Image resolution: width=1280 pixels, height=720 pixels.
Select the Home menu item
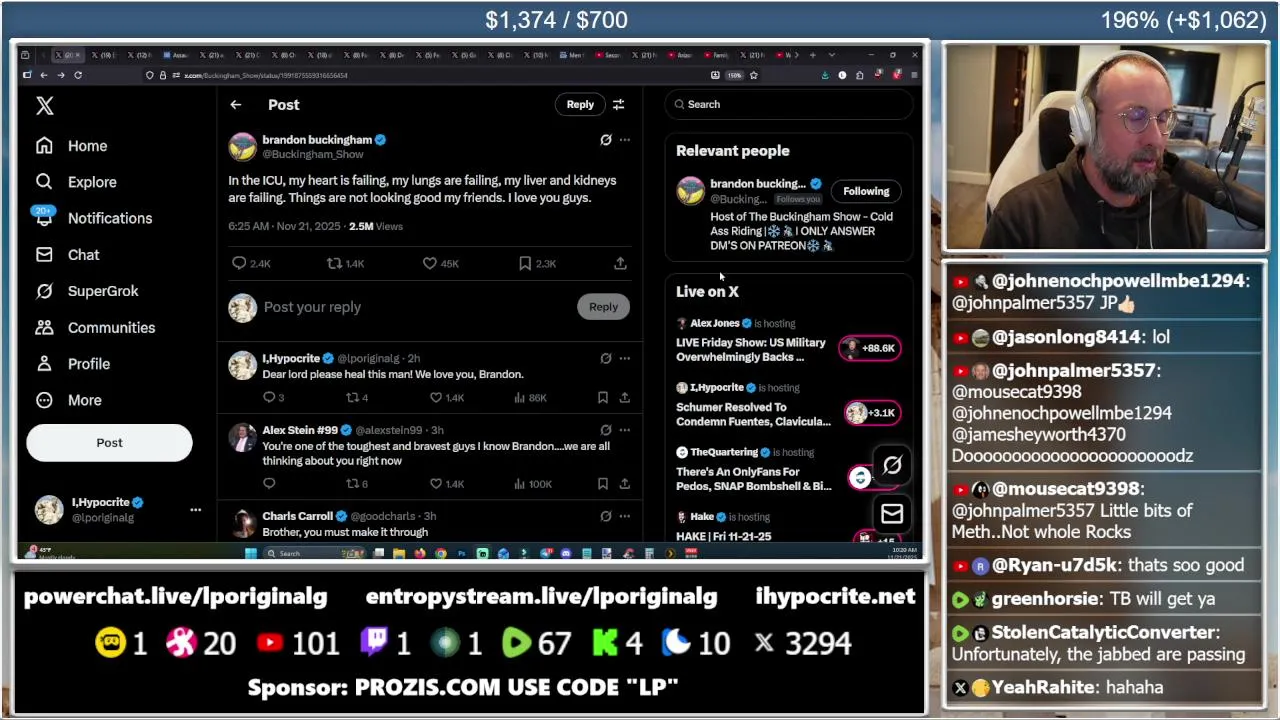coord(88,146)
